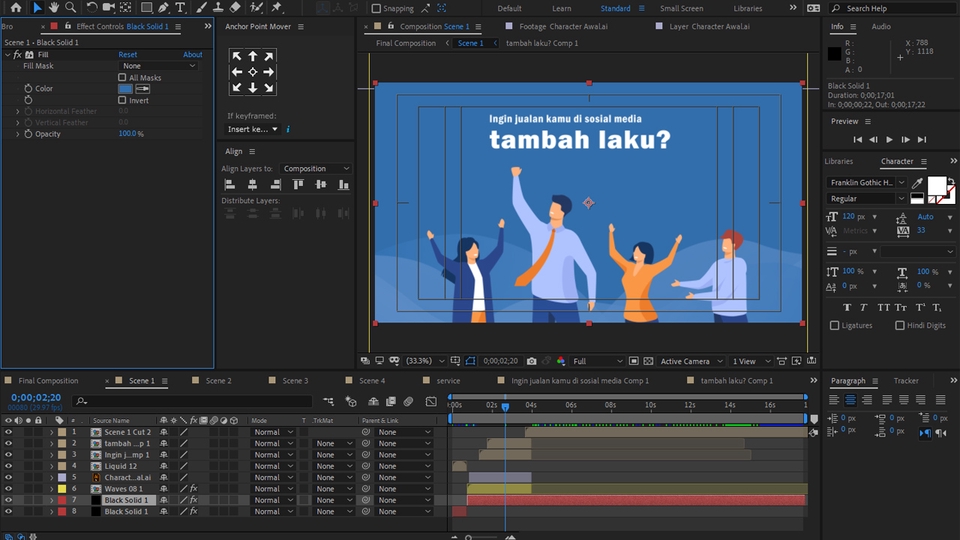Move anchor point to bottom-right arrow
The height and width of the screenshot is (540, 960).
269,88
